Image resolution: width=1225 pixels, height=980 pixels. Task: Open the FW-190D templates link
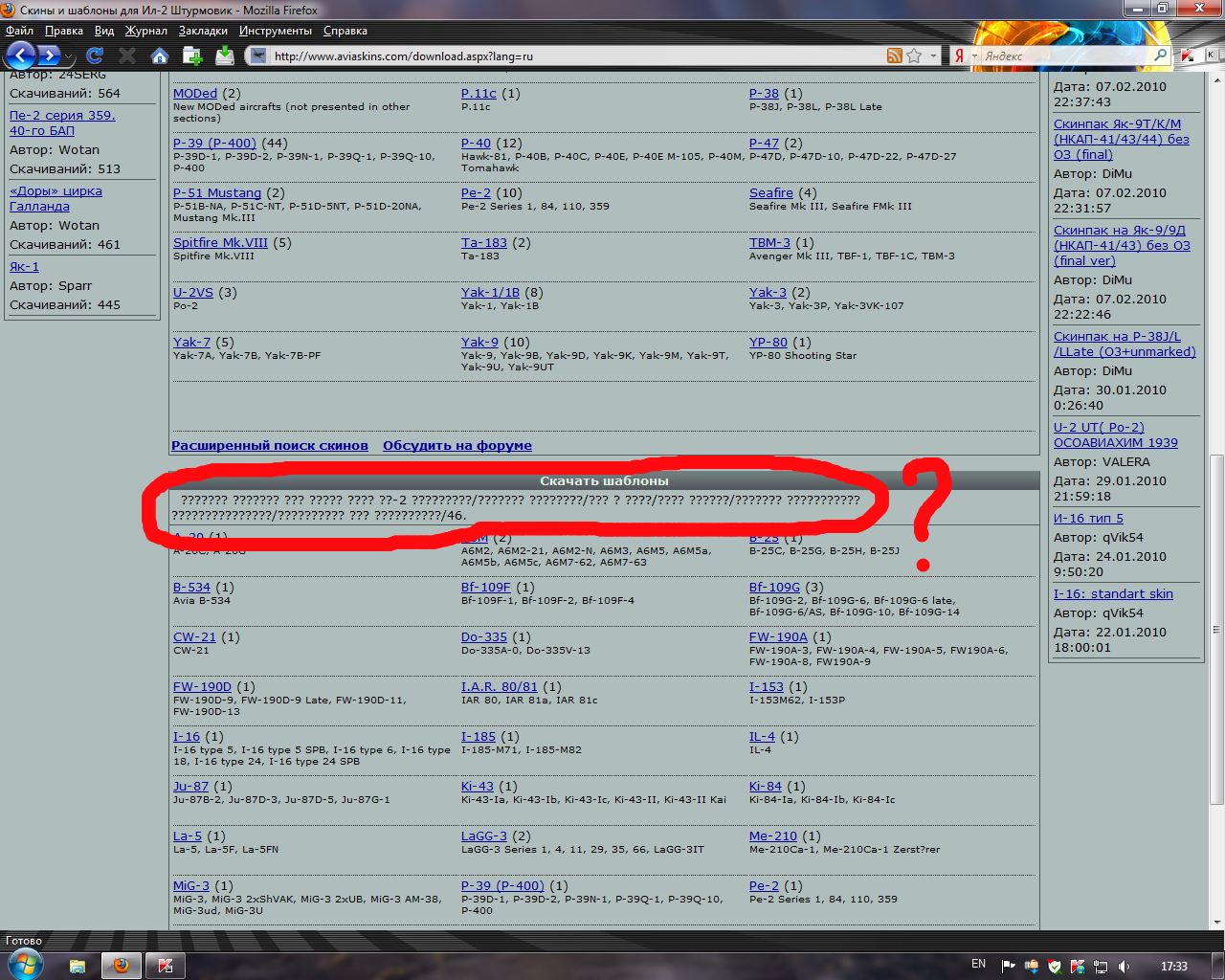[203, 687]
